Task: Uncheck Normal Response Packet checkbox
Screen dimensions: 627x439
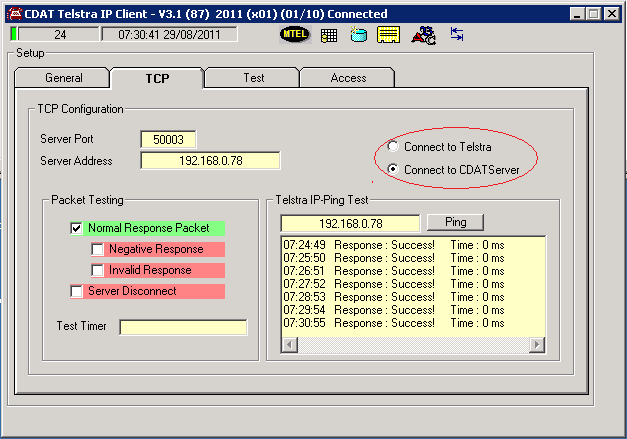Action: coord(76,228)
